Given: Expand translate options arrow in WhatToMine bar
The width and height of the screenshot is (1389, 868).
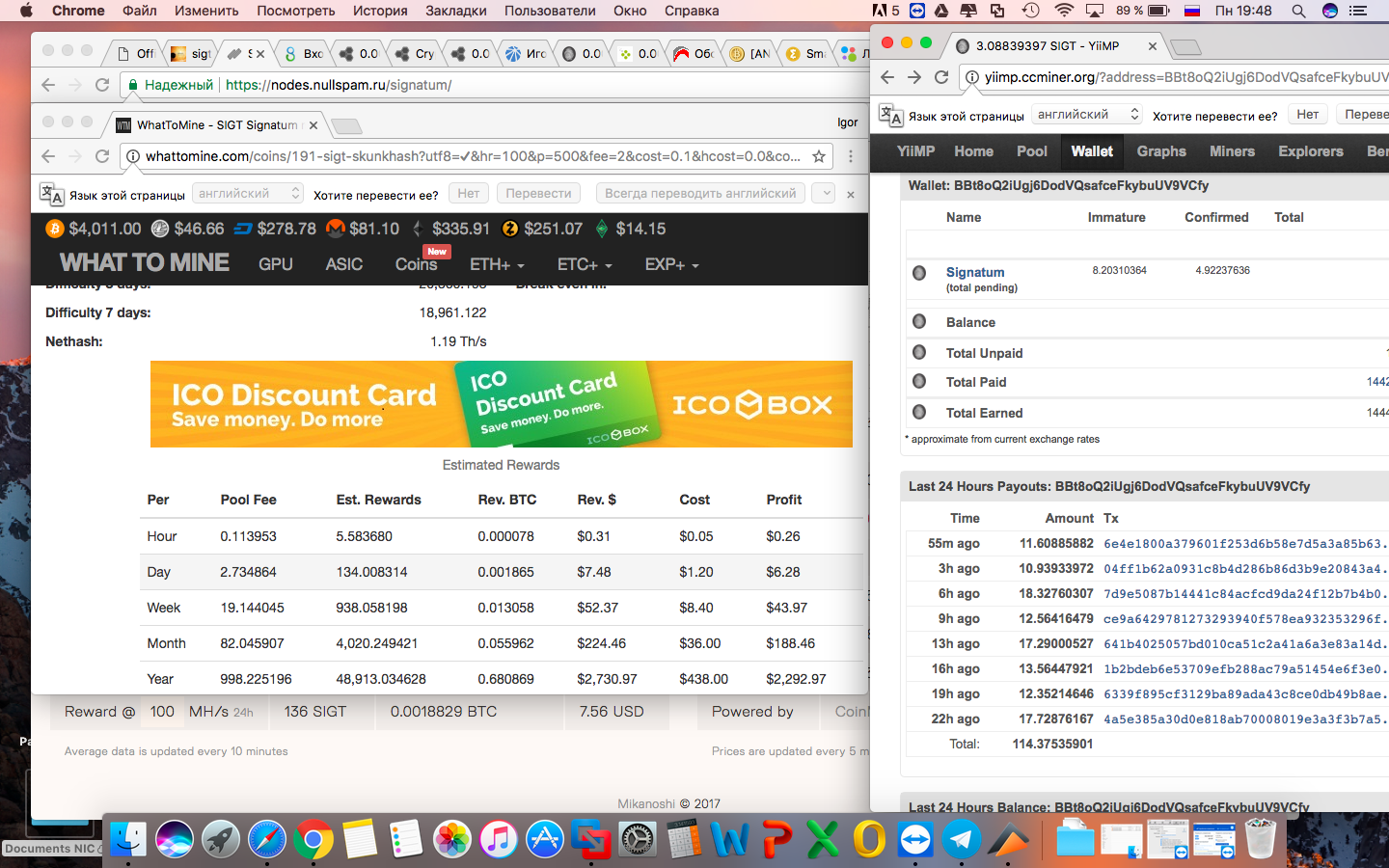Looking at the screenshot, I should tap(824, 194).
